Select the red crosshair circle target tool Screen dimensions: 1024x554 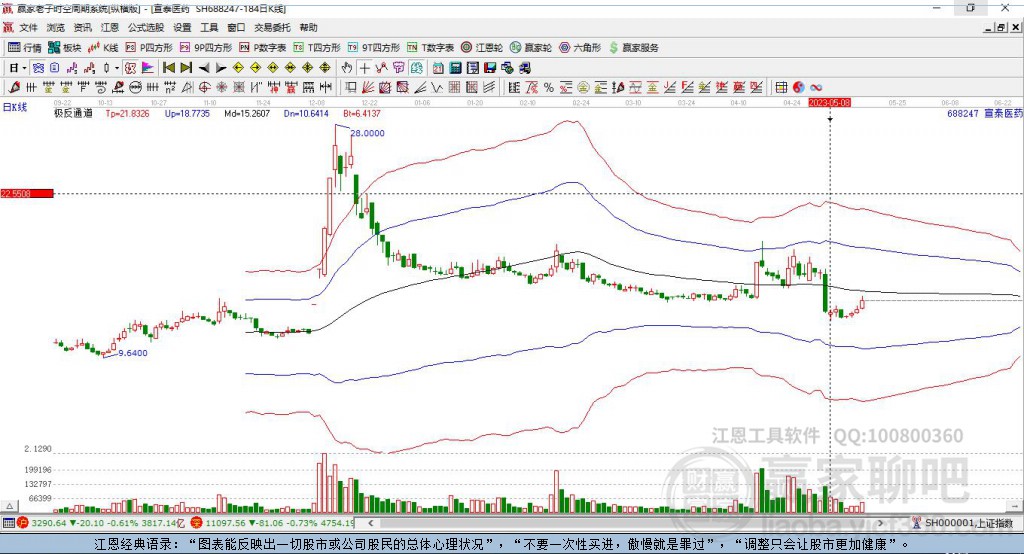pos(204,88)
